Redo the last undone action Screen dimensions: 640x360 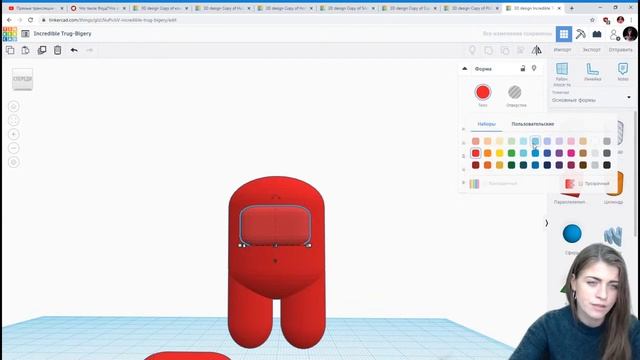[x=89, y=50]
